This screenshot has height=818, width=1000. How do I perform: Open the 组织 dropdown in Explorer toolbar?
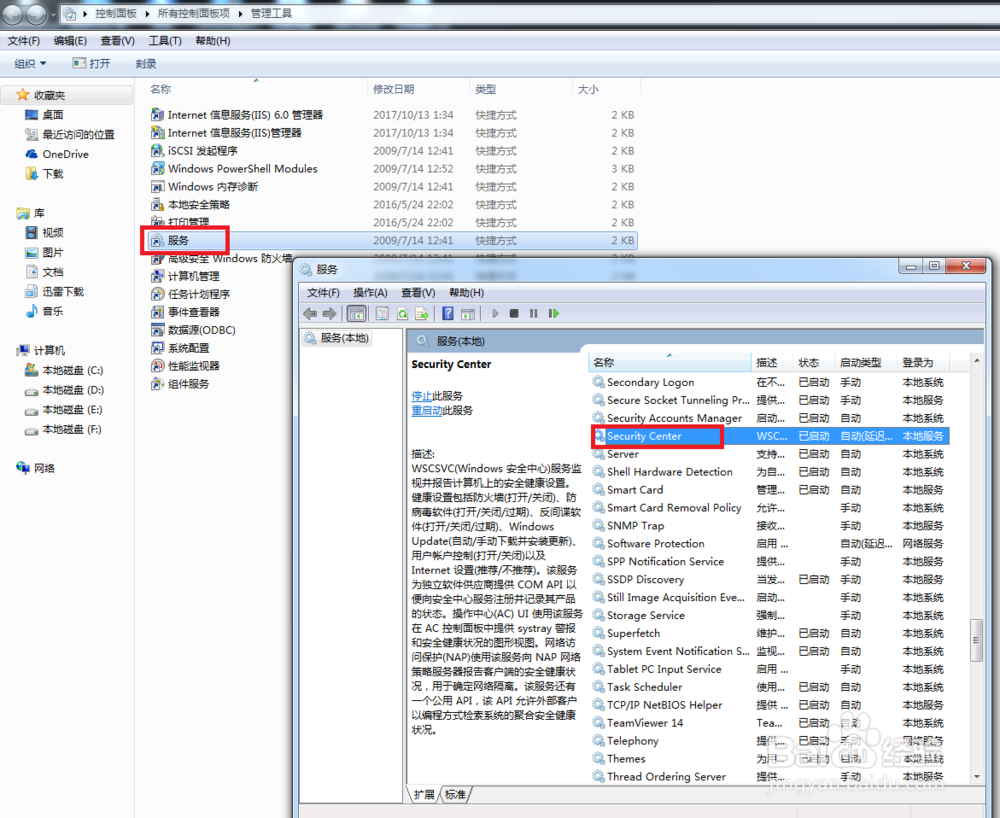pyautogui.click(x=28, y=63)
